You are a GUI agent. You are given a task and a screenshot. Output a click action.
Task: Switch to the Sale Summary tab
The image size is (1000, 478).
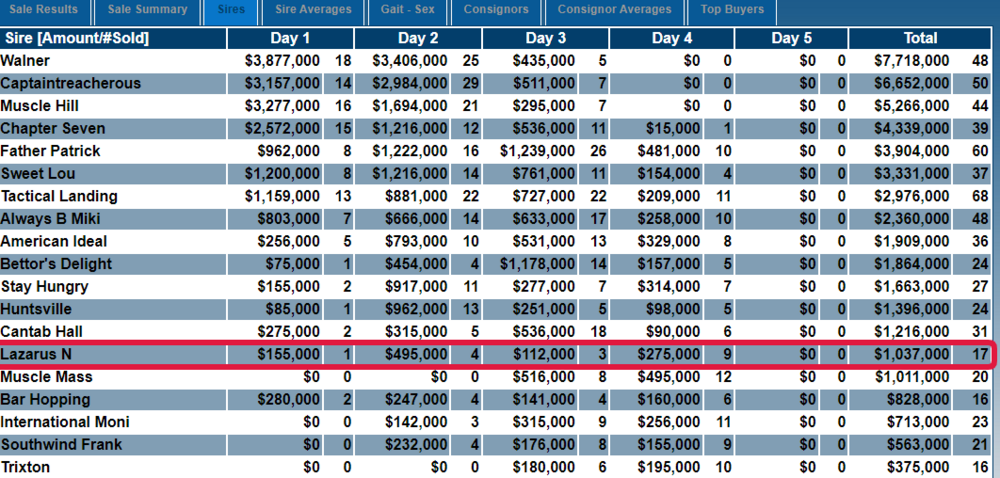pos(147,10)
